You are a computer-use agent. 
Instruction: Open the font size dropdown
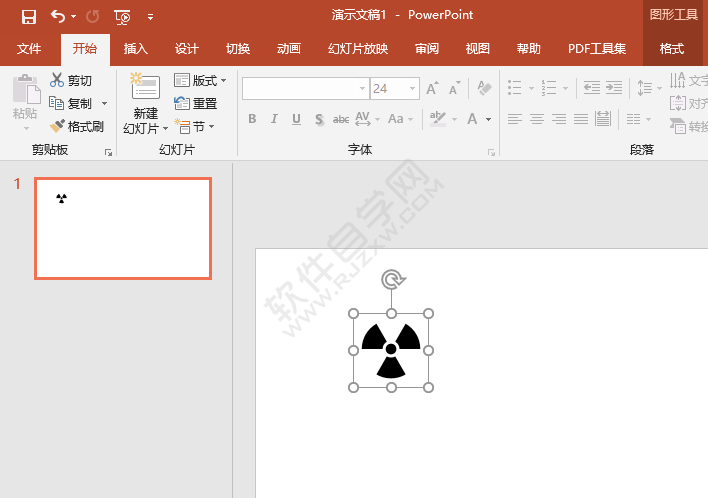point(412,89)
